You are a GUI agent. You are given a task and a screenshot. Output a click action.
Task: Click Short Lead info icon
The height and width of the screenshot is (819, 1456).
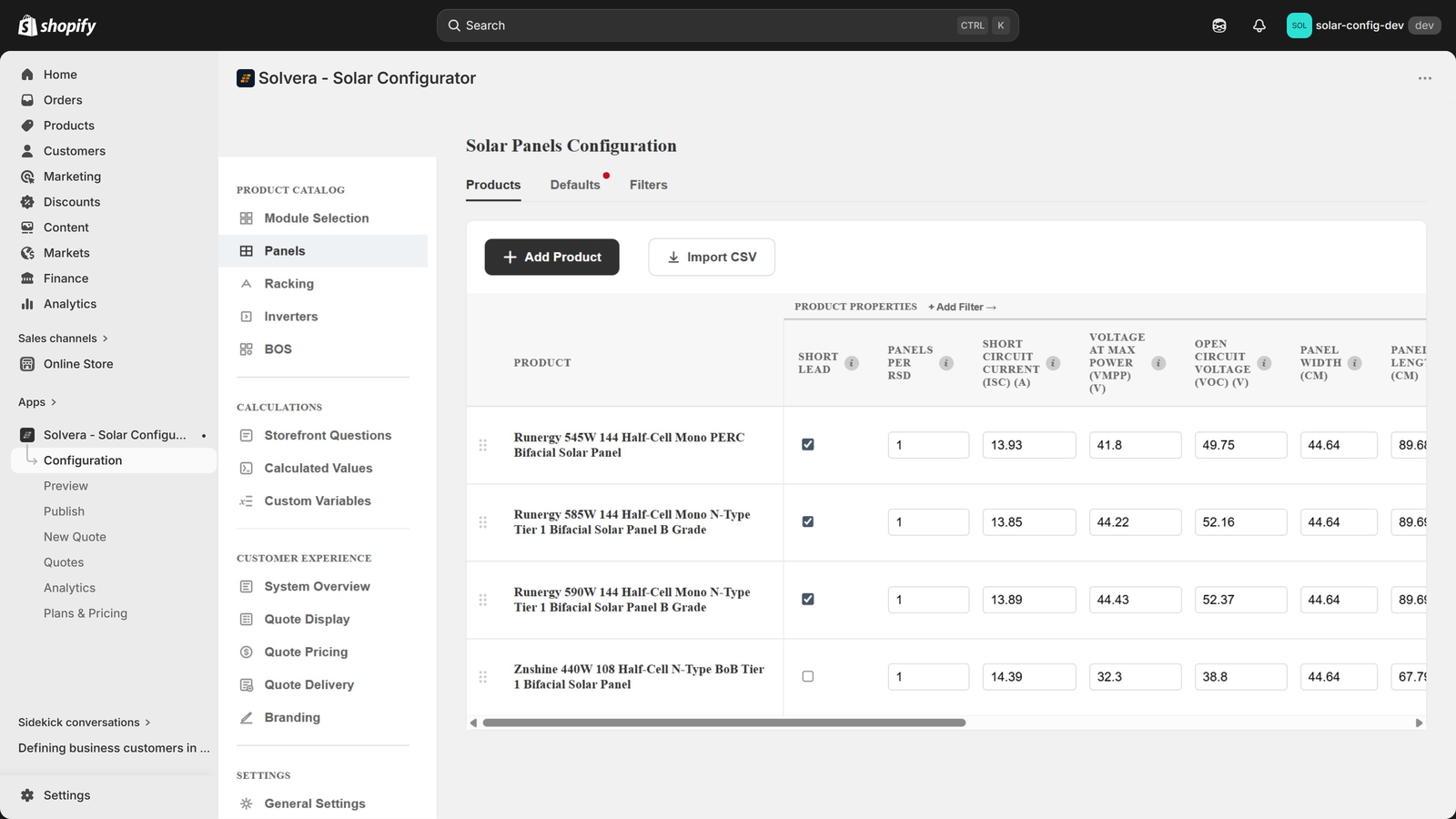click(x=852, y=363)
